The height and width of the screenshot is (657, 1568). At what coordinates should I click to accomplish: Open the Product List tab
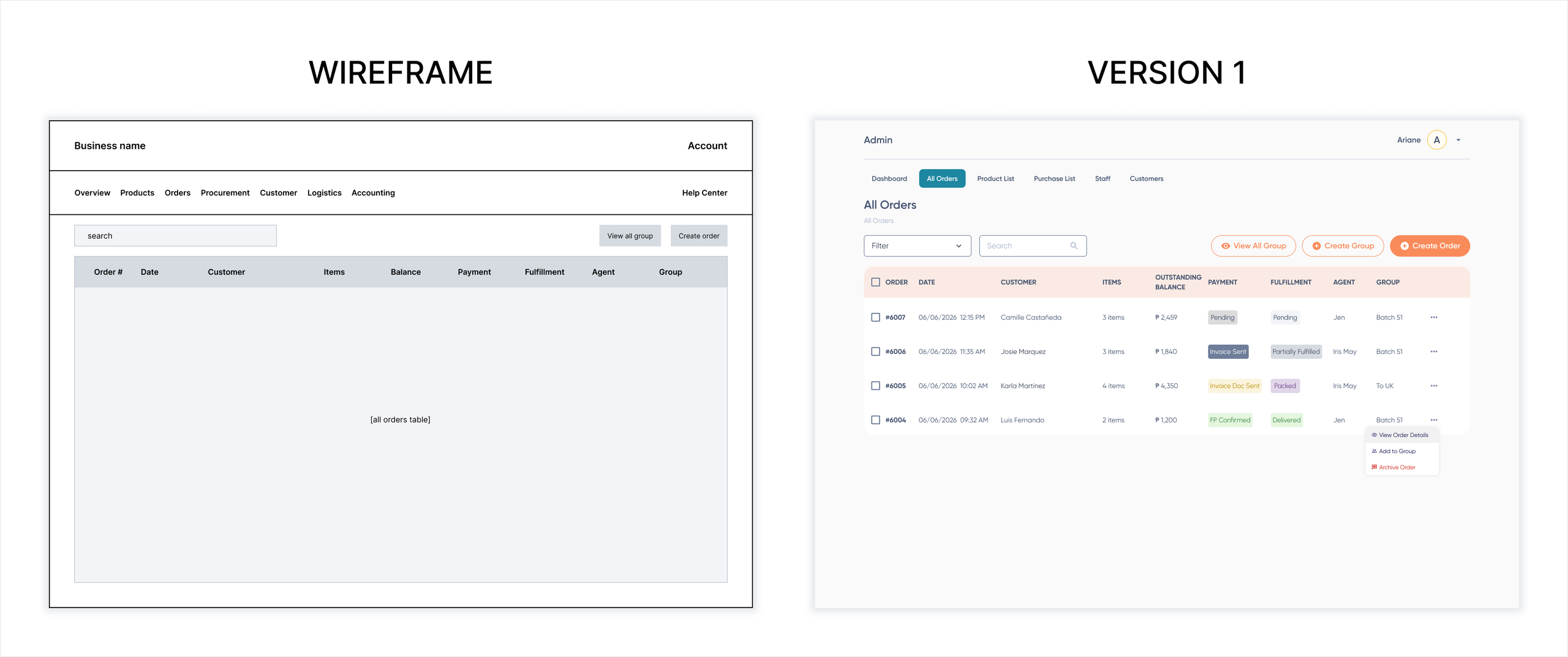(x=995, y=179)
